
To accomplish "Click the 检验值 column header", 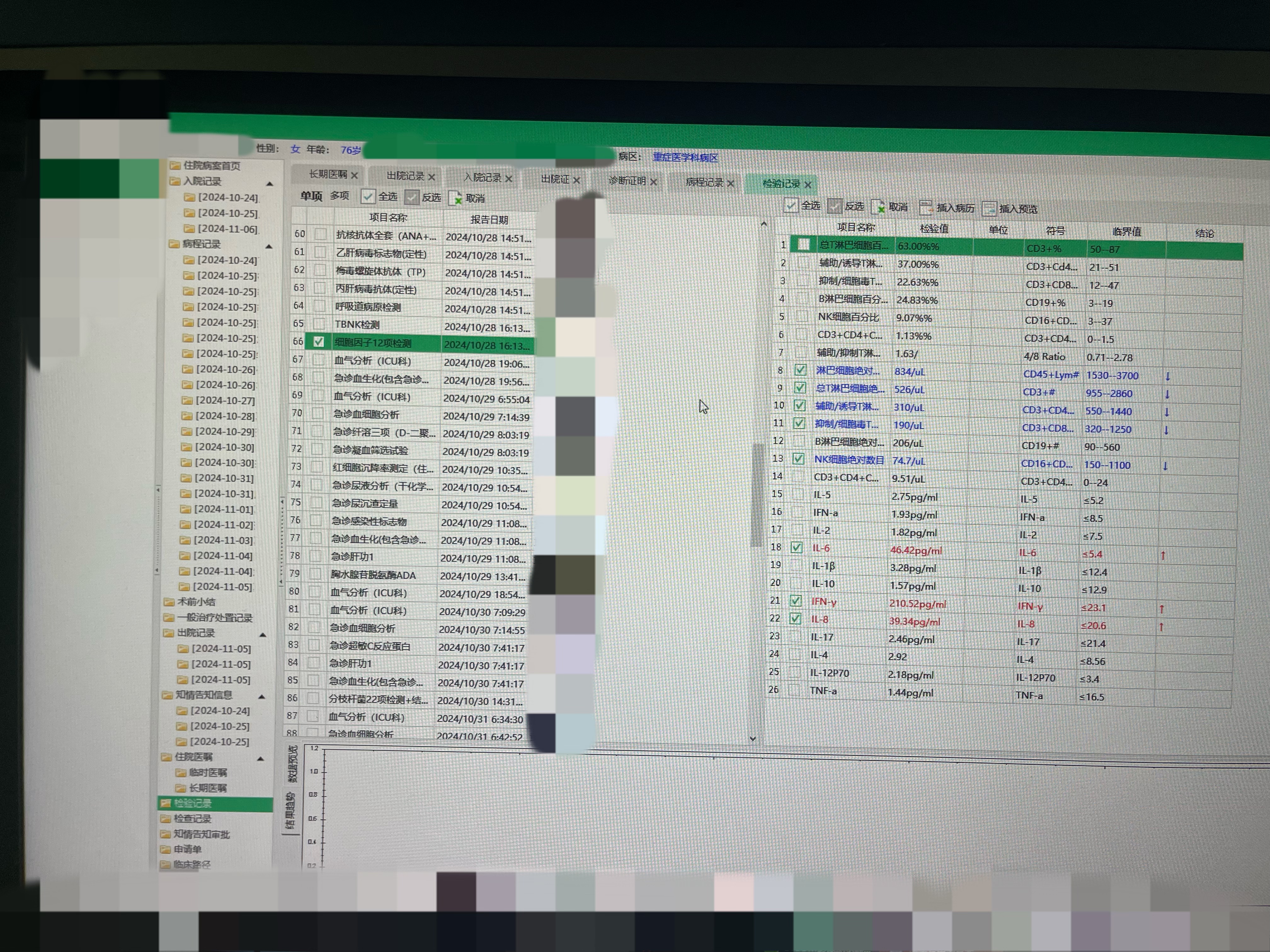I will (x=934, y=228).
